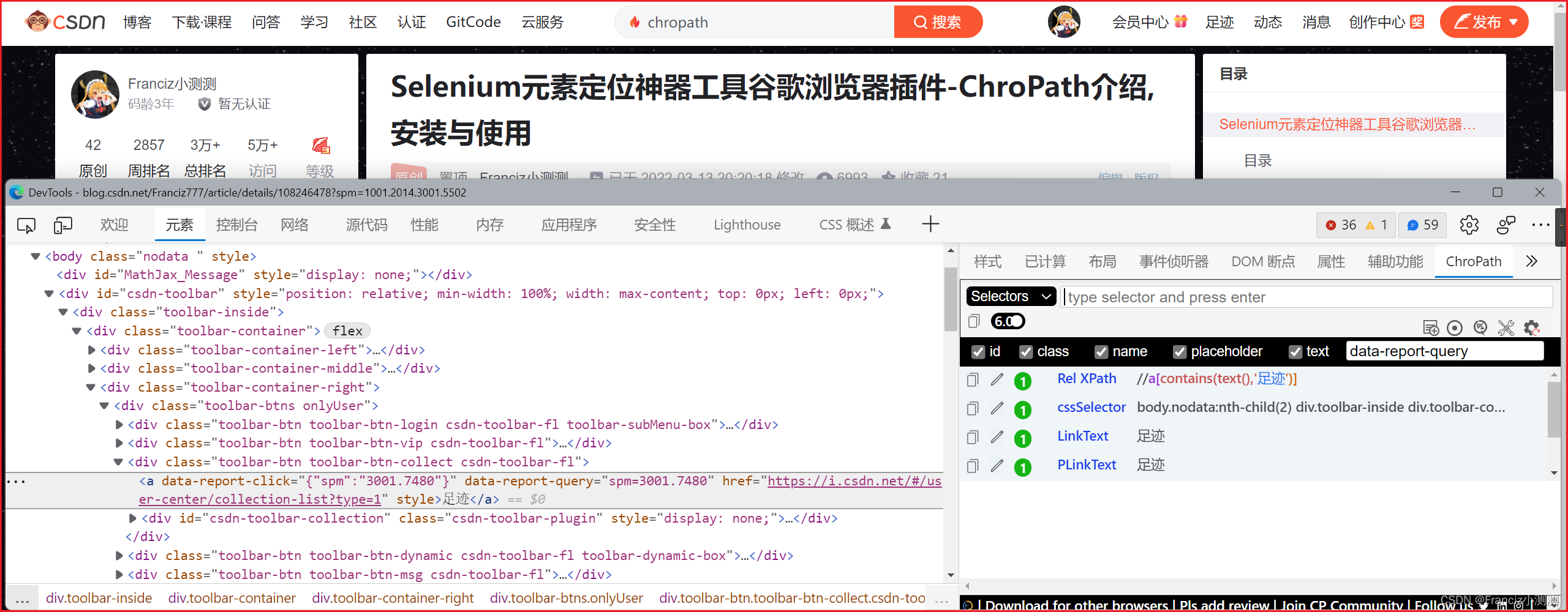Copy the Rel XPath value

click(x=973, y=380)
